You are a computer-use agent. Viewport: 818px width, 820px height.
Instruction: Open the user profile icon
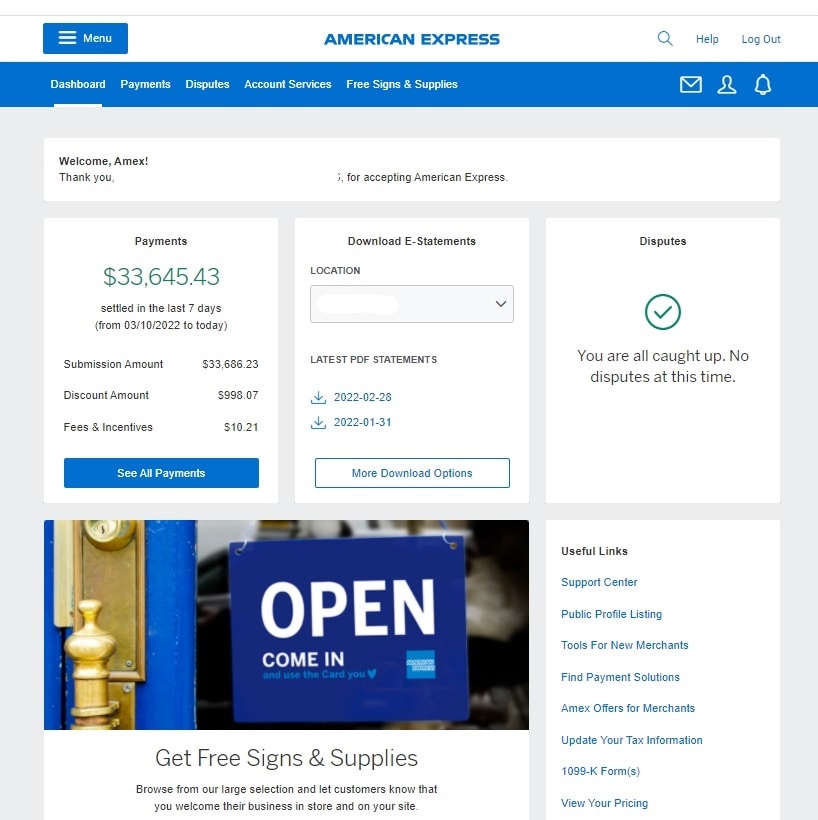[x=727, y=85]
